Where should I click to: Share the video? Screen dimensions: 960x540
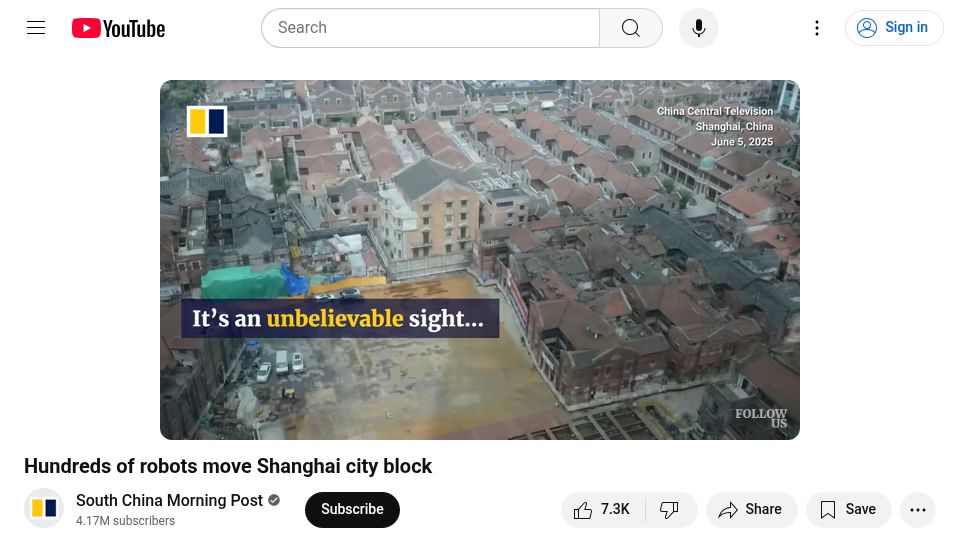point(751,509)
